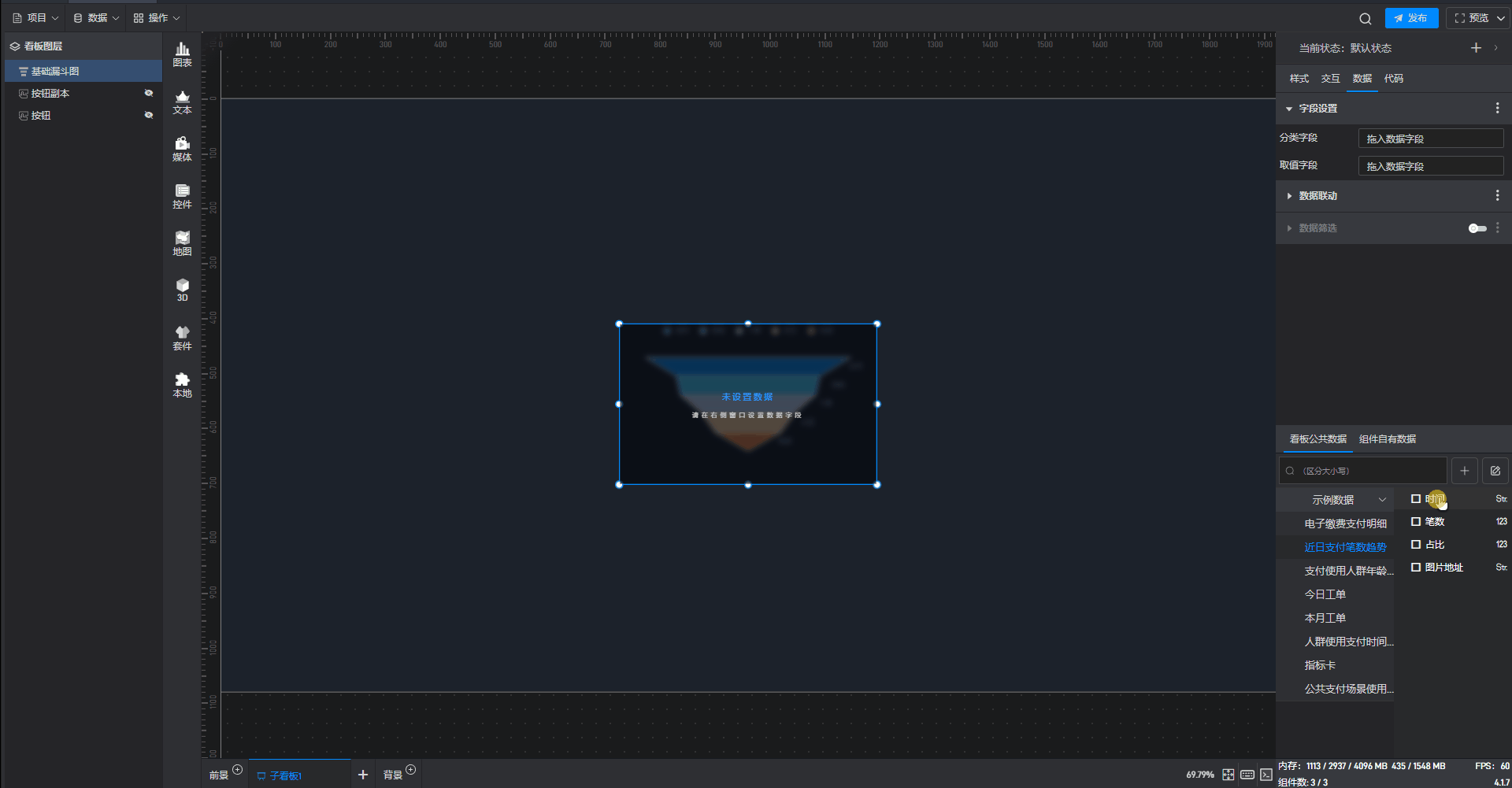This screenshot has width=1512, height=788.
Task: Open the 文本 text component palette
Action: pos(182,102)
